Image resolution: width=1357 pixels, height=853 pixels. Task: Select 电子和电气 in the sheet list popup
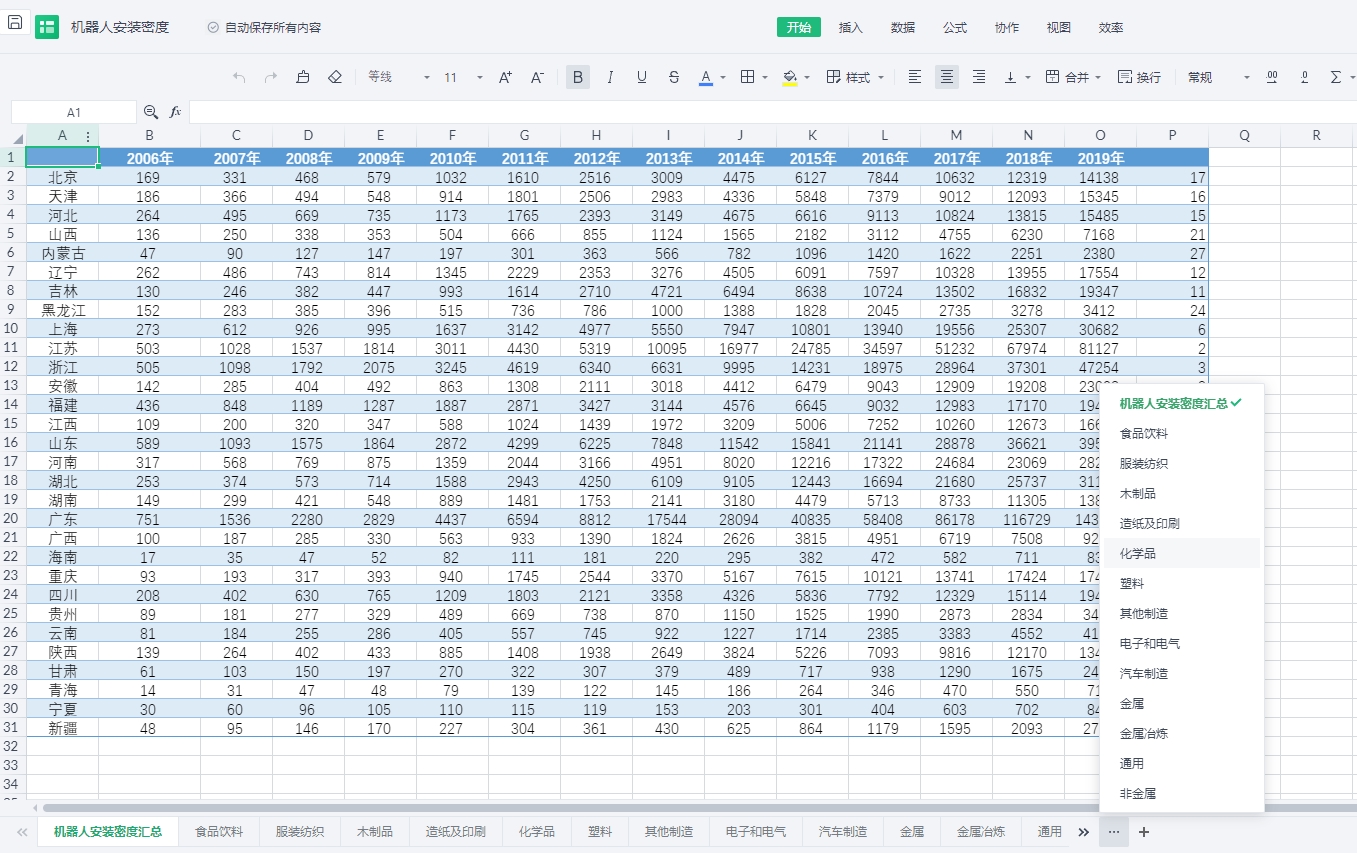[1181, 643]
